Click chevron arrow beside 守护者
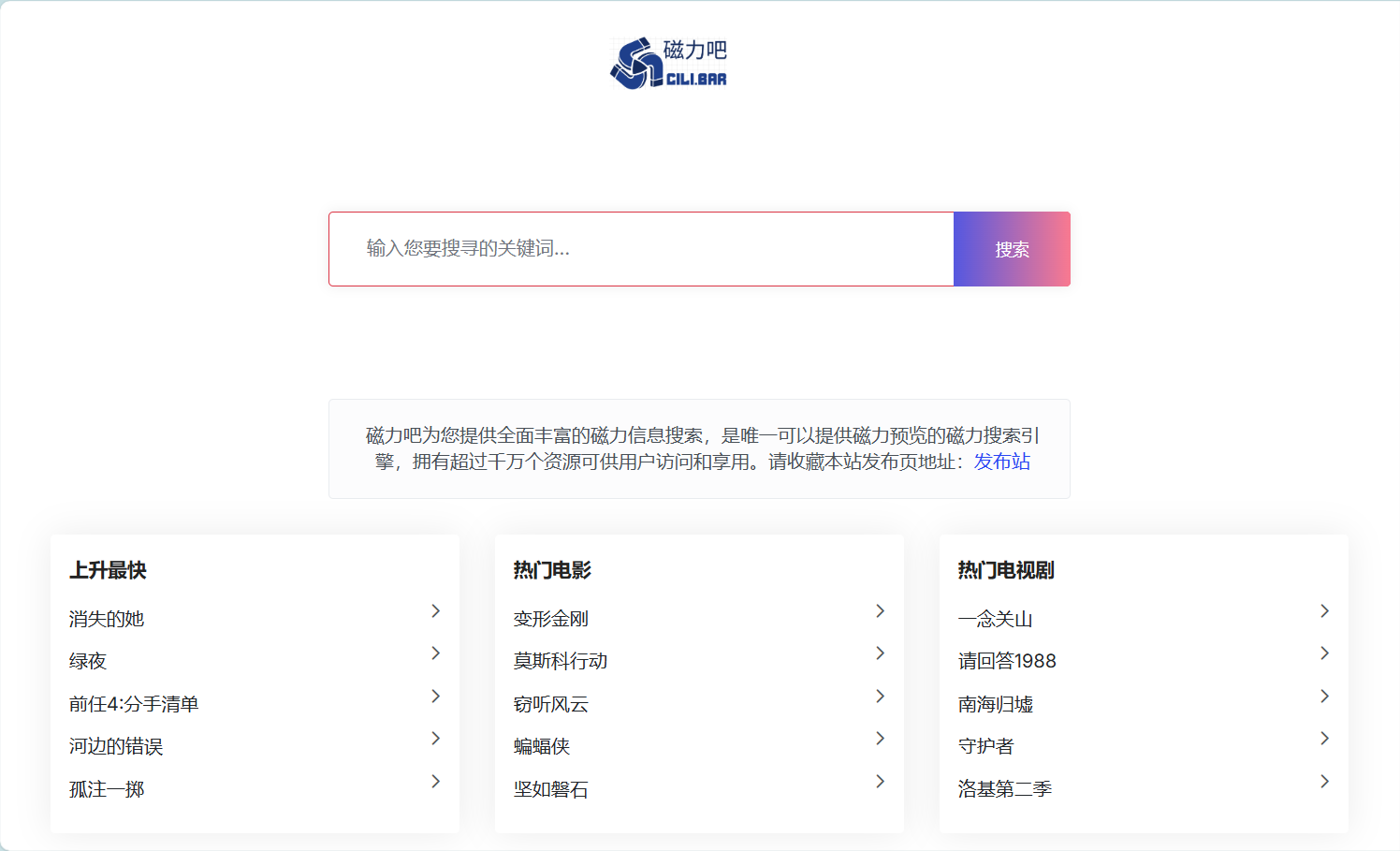The height and width of the screenshot is (851, 1400). (x=1324, y=739)
